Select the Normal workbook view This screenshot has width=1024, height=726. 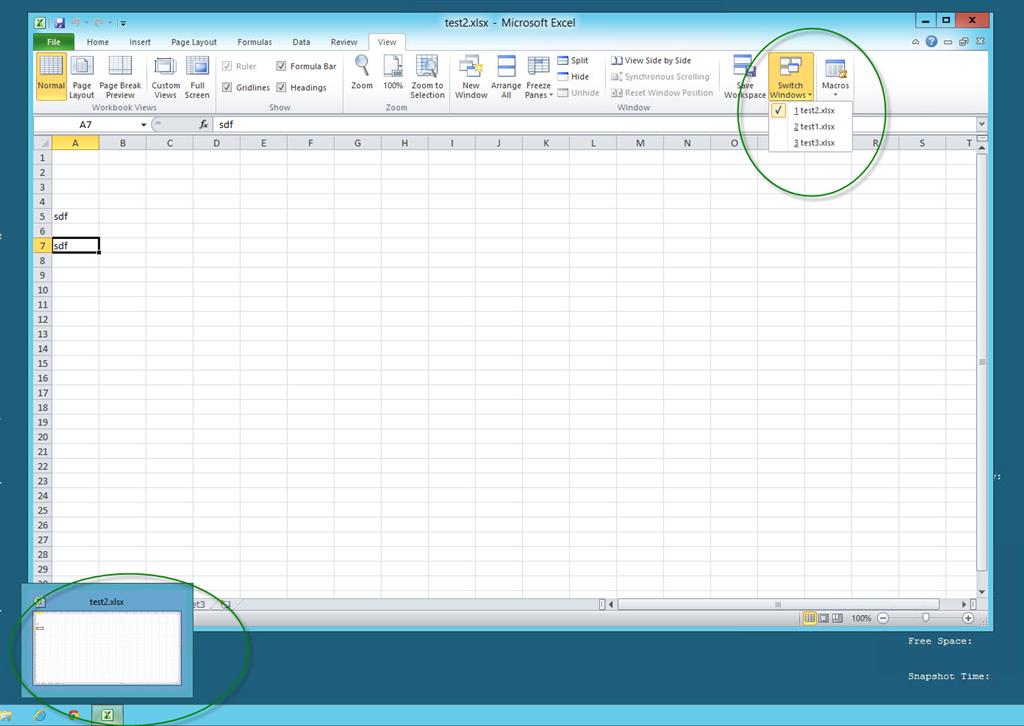click(x=51, y=76)
